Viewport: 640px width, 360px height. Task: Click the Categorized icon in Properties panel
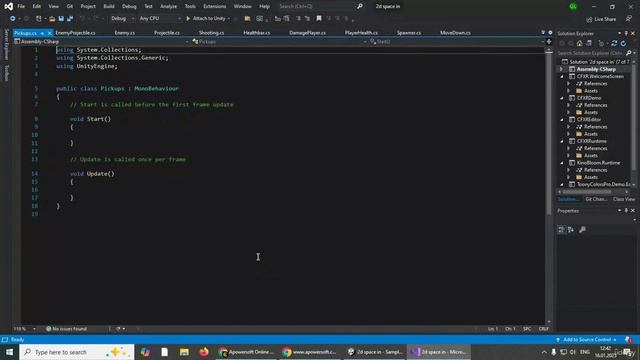click(x=562, y=229)
